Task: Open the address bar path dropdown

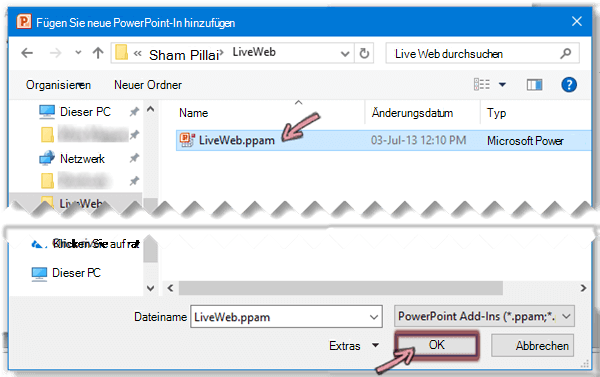Action: click(345, 54)
